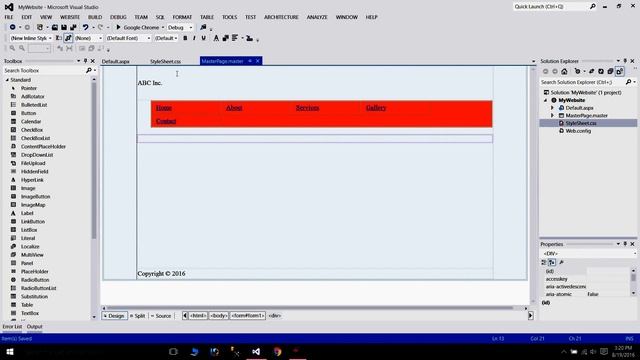The height and width of the screenshot is (360, 640).
Task: Toggle Italic formatting
Action: 194,38
